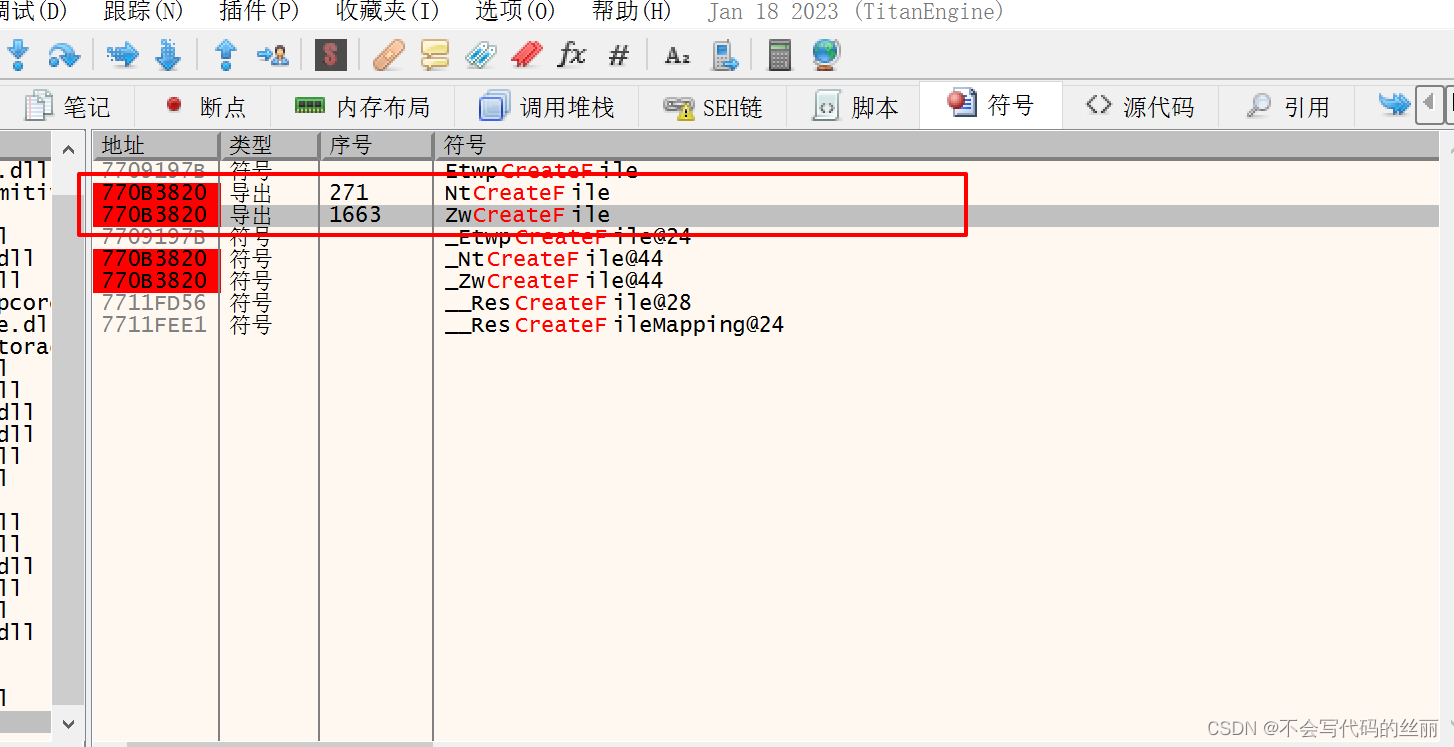Click the globe icon in toolbar

(x=826, y=54)
